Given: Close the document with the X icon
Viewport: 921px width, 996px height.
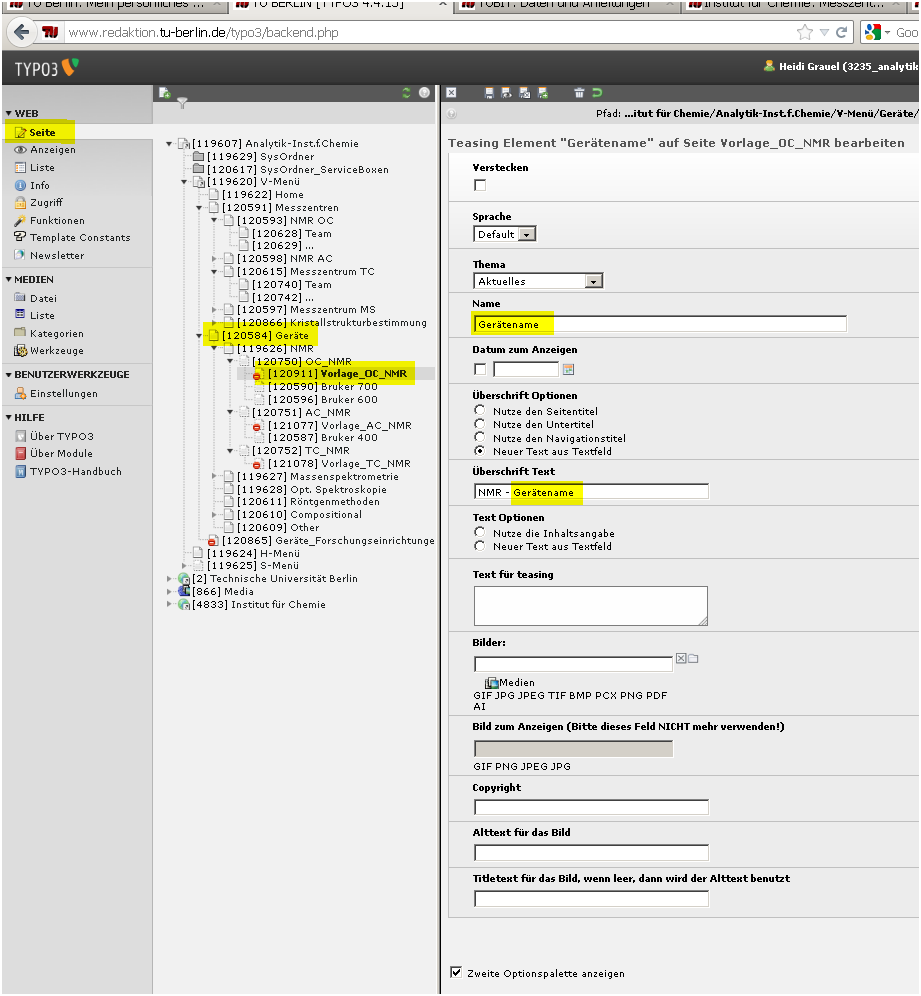Looking at the screenshot, I should click(451, 93).
